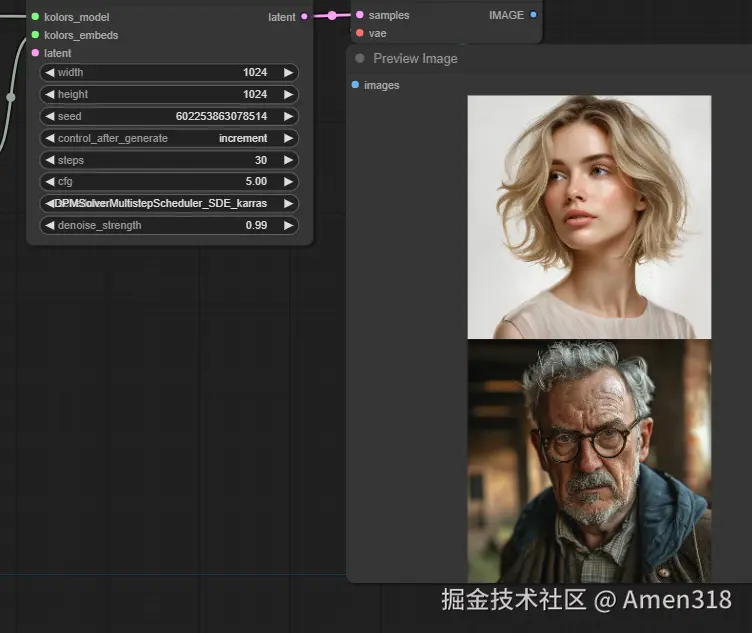The height and width of the screenshot is (633, 752).
Task: Switch control_after_generate to next option arrow
Action: (x=288, y=138)
